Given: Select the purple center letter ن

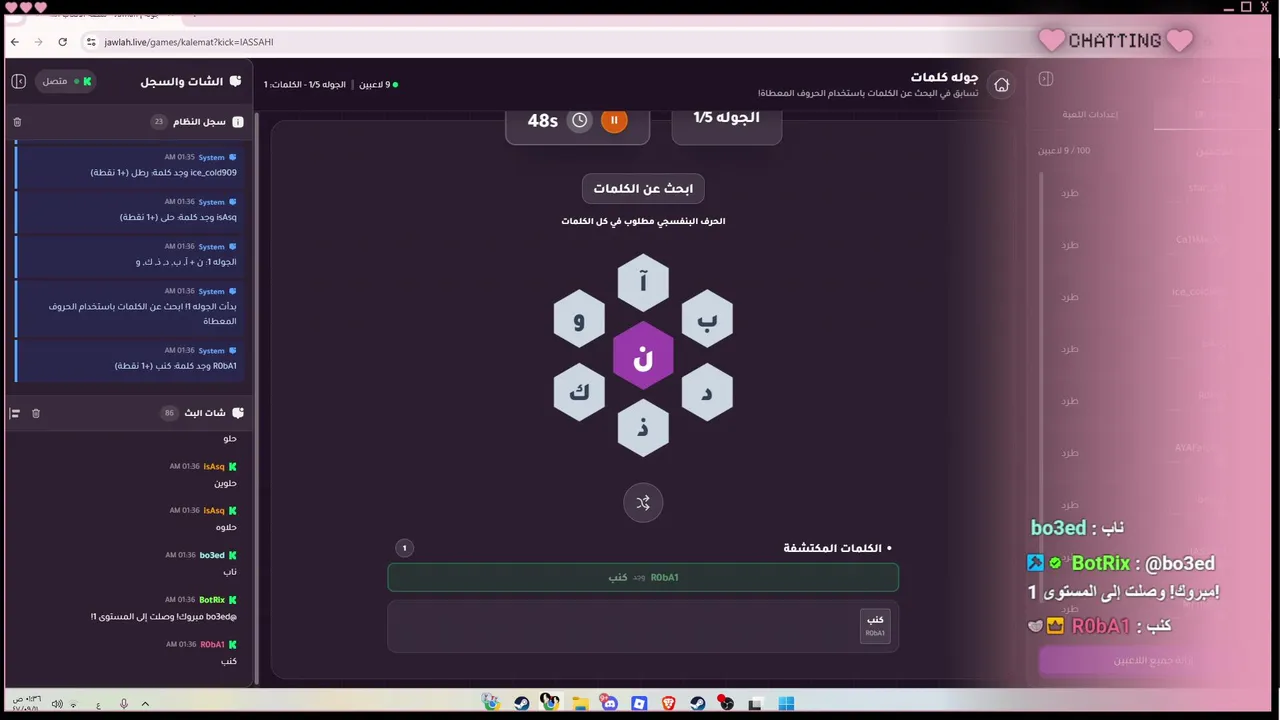Looking at the screenshot, I should coord(643,356).
